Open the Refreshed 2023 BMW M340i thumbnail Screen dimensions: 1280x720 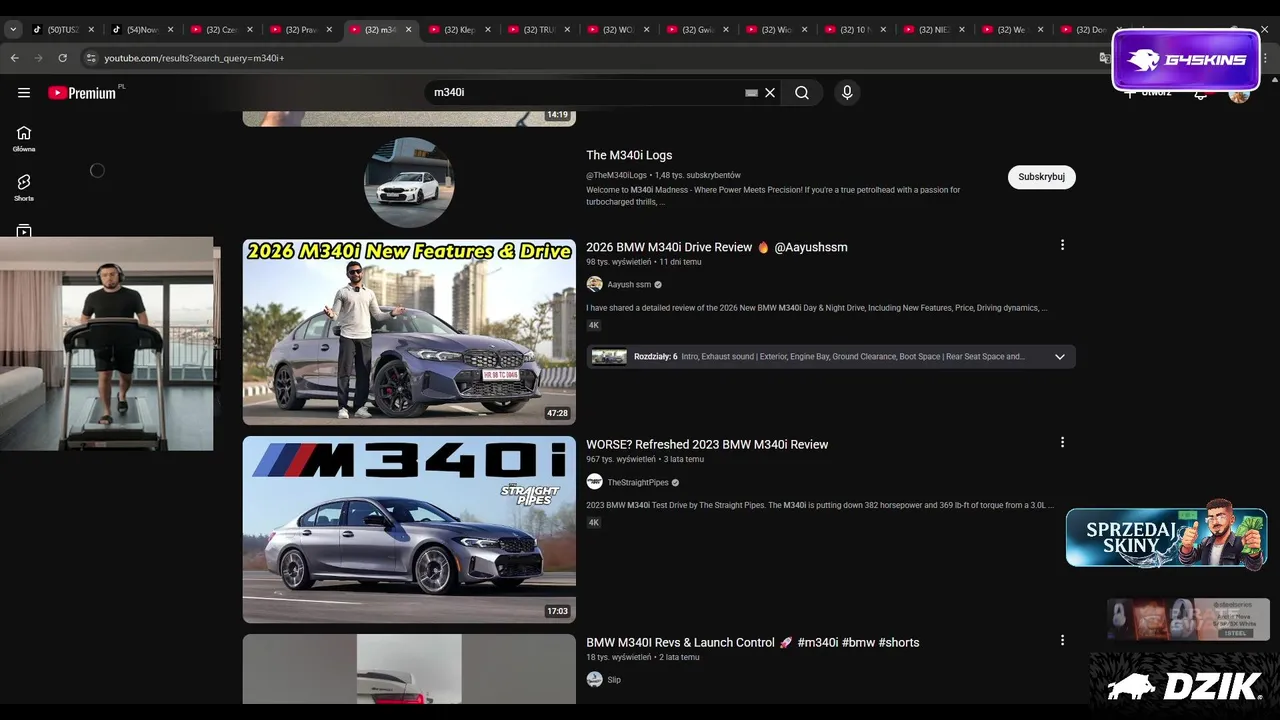click(409, 530)
